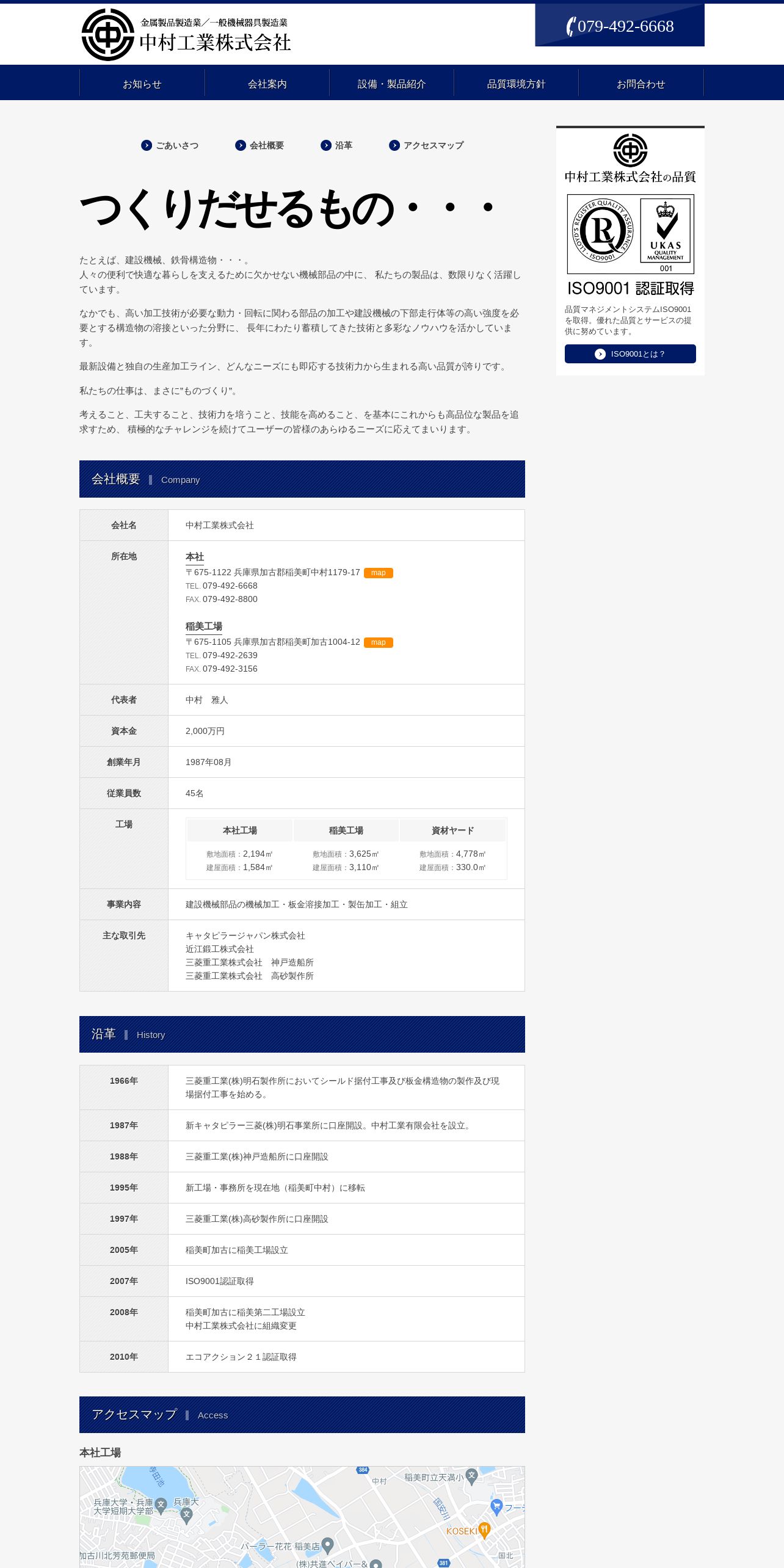Click the 事業内容 row label
Image resolution: width=784 pixels, height=1568 pixels.
coord(124,904)
